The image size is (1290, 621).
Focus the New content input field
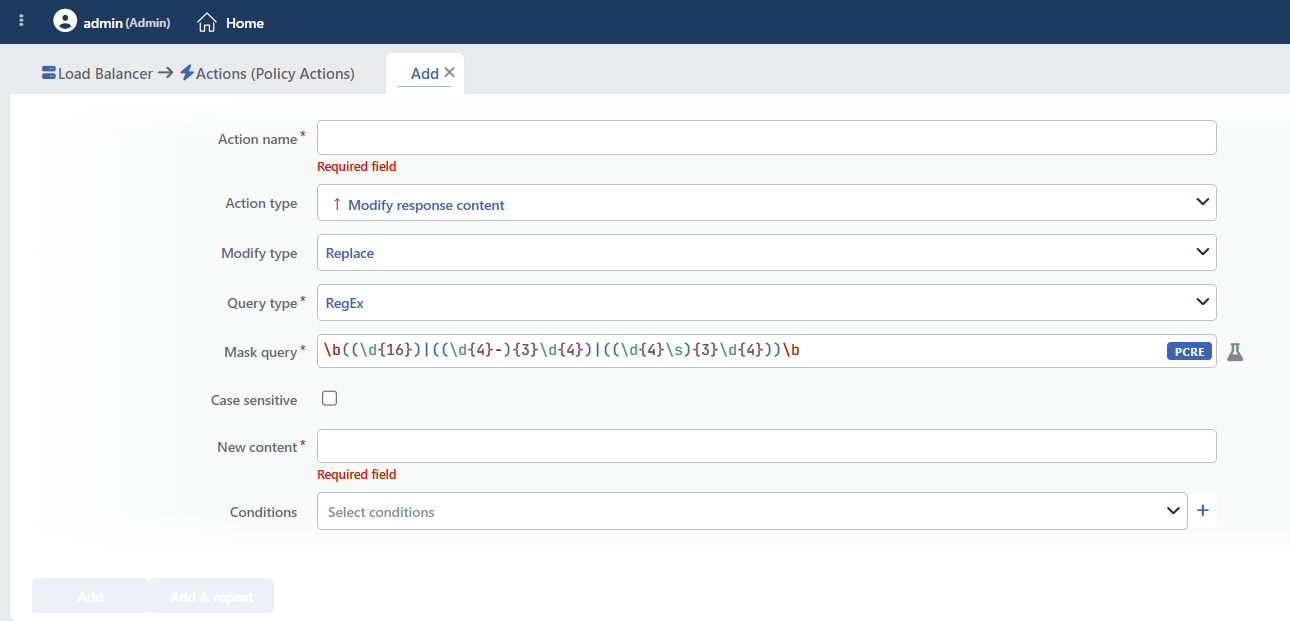click(767, 446)
